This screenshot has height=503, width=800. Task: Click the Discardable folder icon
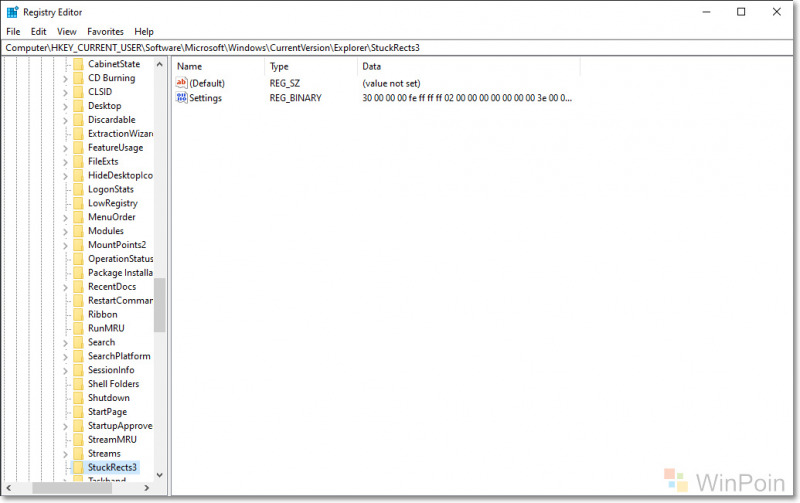click(x=78, y=119)
